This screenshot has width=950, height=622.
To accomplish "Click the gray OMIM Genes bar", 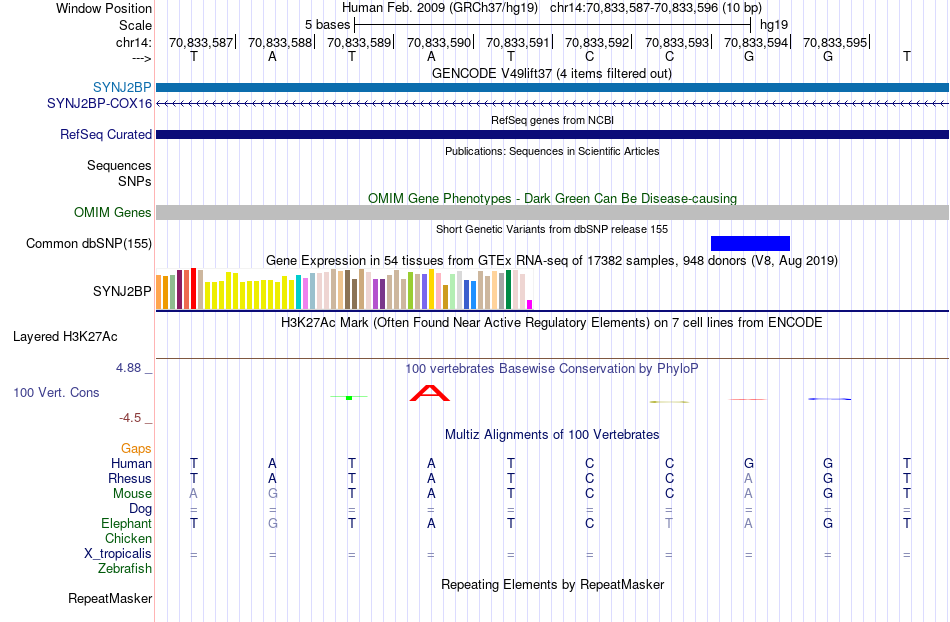I will tap(552, 213).
